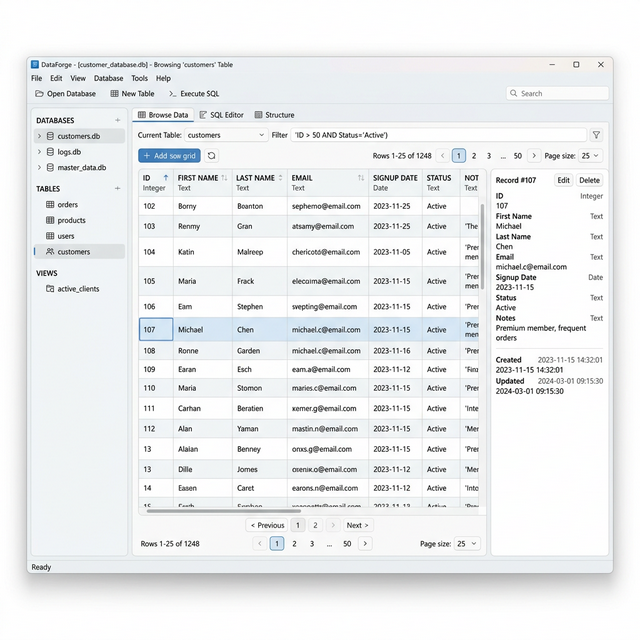This screenshot has width=640, height=640.
Task: Focus the Search box
Action: coord(557,93)
